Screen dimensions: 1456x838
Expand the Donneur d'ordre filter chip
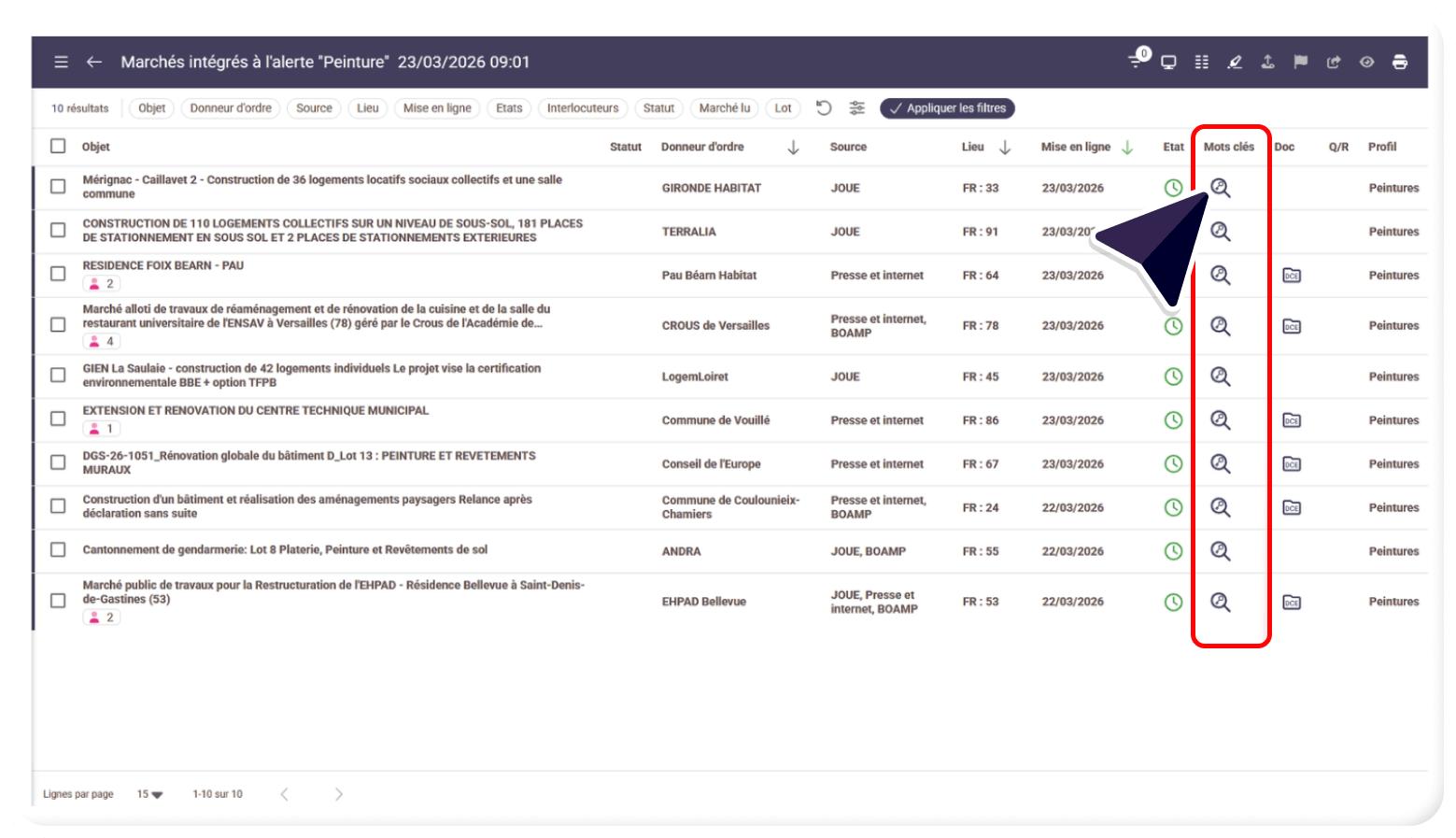pos(231,108)
